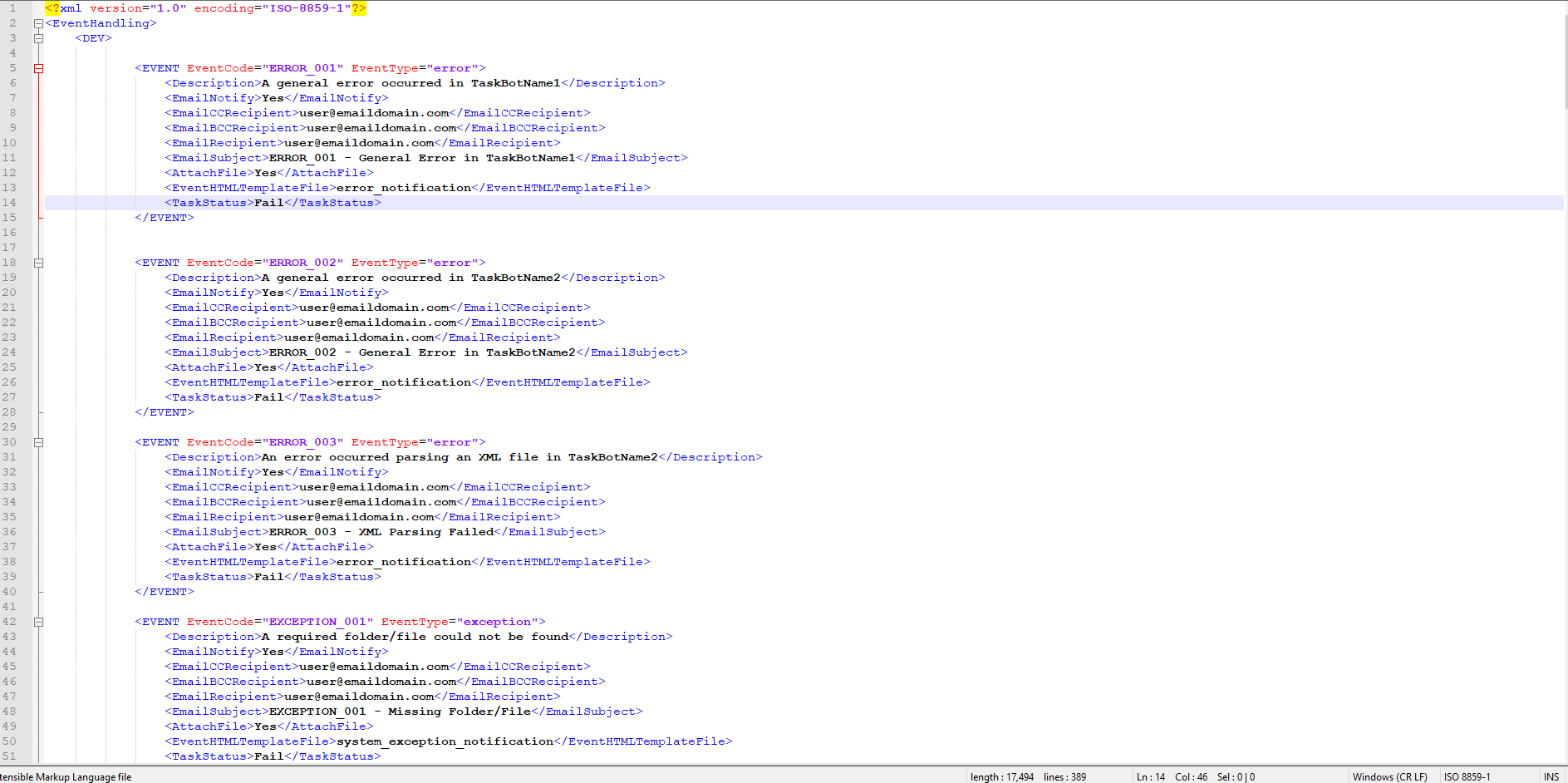Click the 'Fail' TaskStatus value on line 14
The height and width of the screenshot is (783, 1568).
tap(269, 203)
